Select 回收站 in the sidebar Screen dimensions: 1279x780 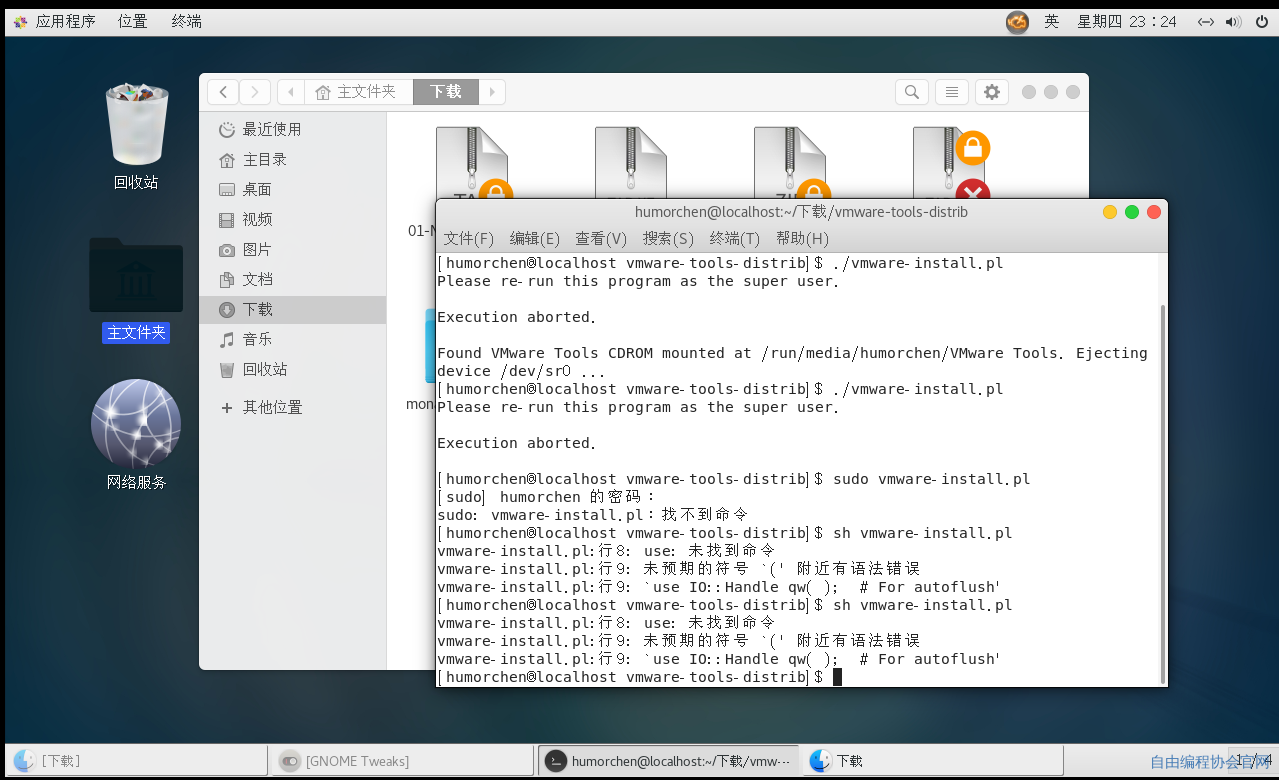click(292, 369)
